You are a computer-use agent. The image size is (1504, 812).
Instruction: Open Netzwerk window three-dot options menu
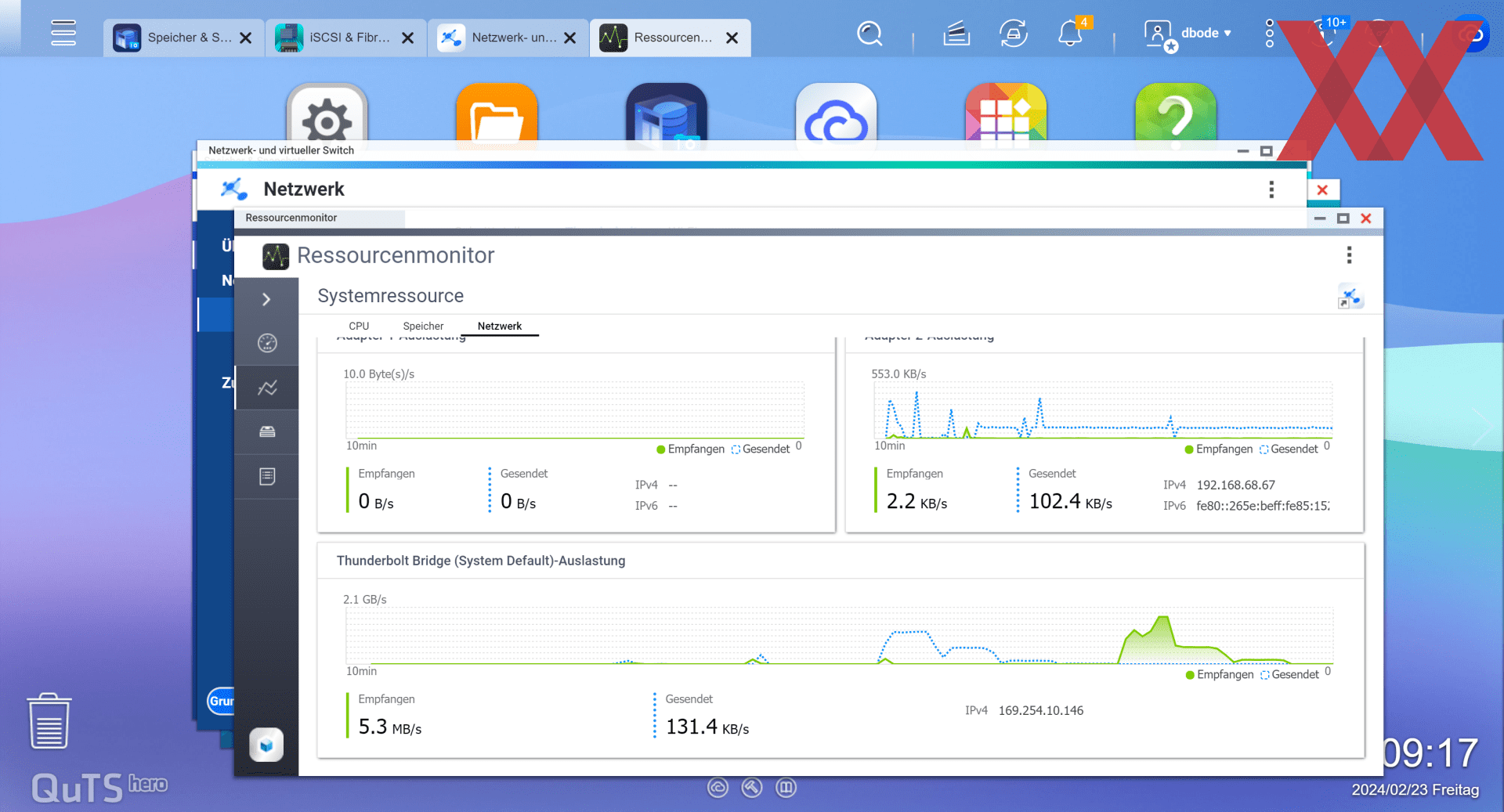pyautogui.click(x=1271, y=189)
